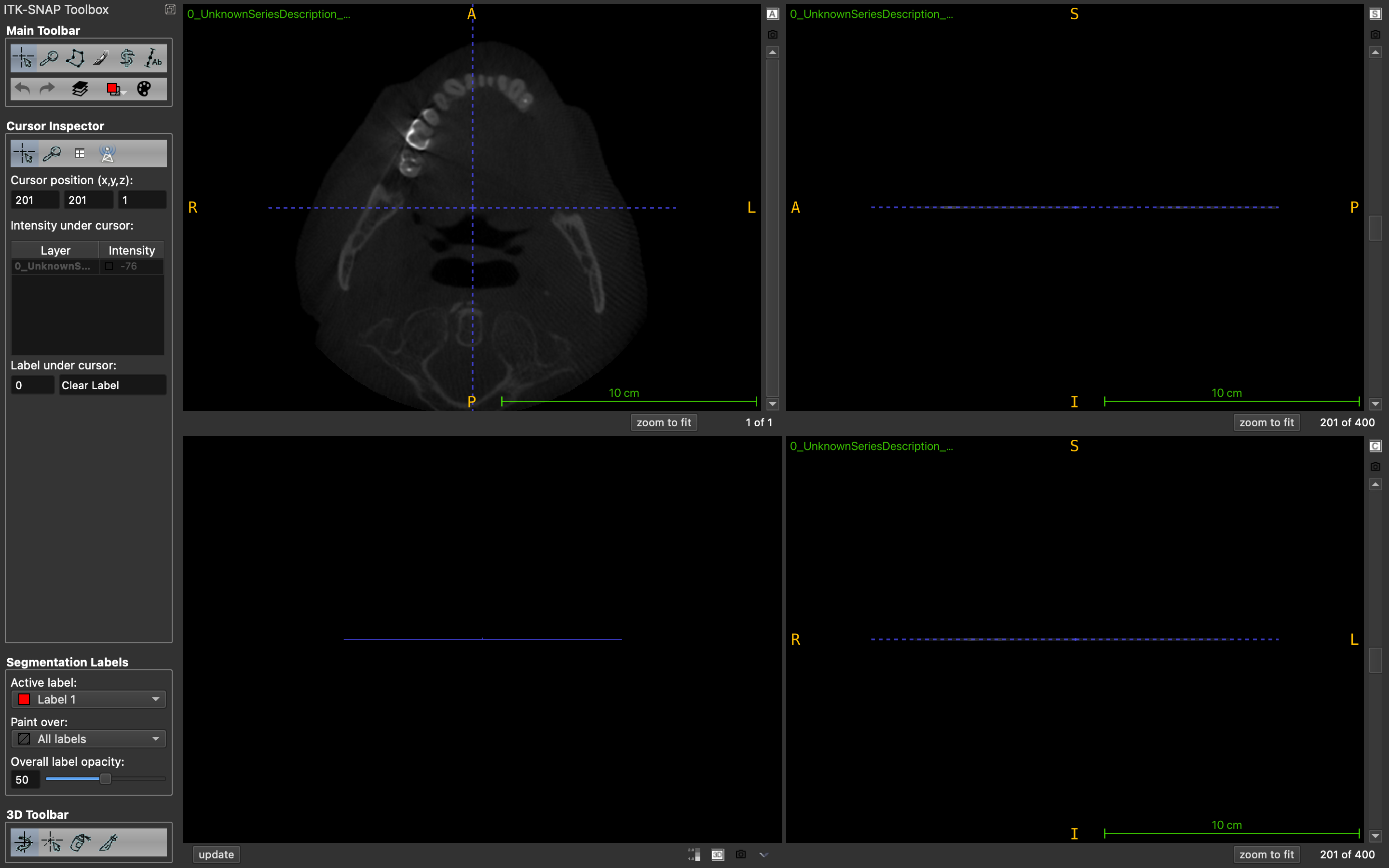Open the color palette label editor
Screen dimensions: 1389x868
144,88
